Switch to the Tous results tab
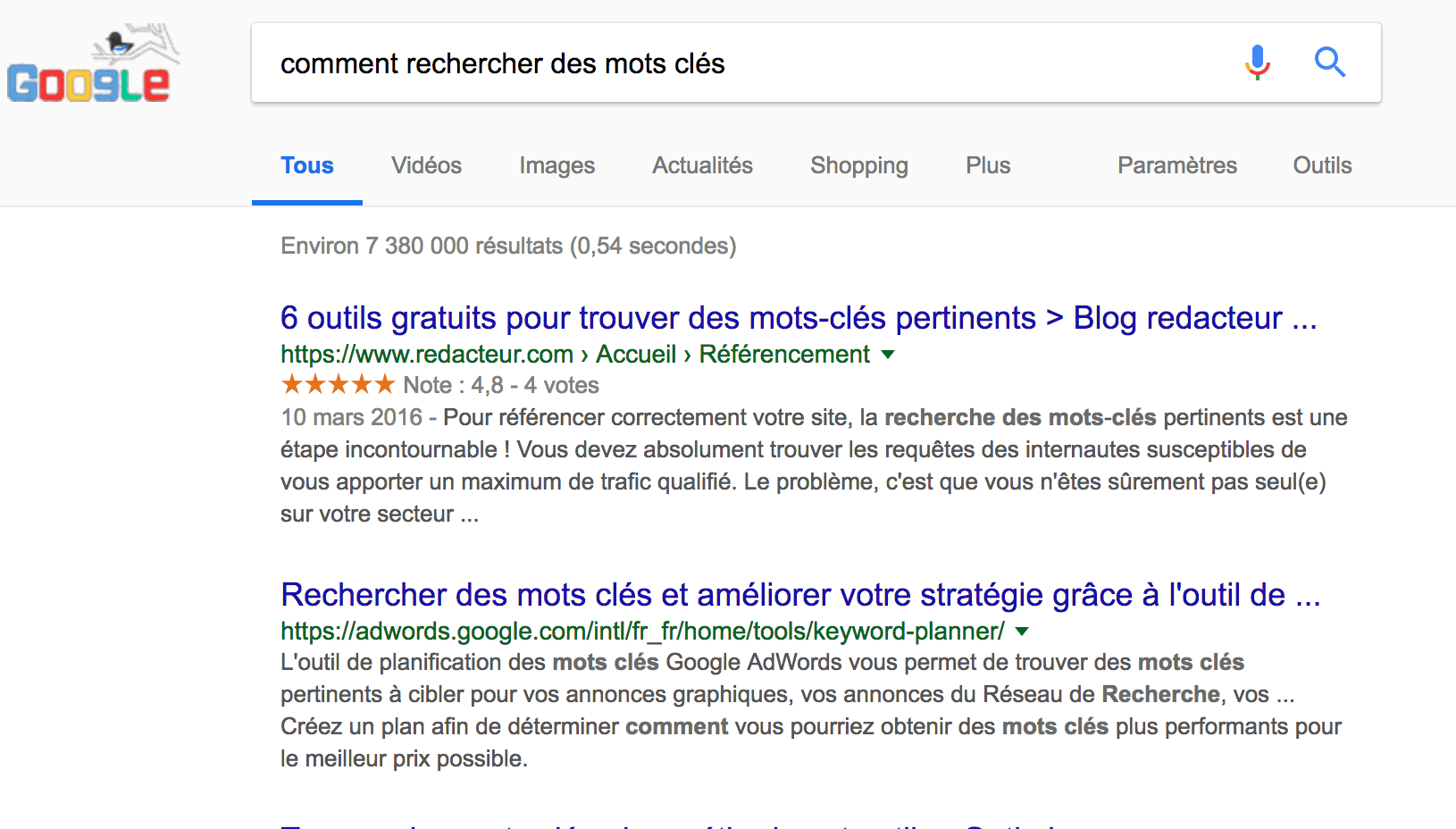 306,165
